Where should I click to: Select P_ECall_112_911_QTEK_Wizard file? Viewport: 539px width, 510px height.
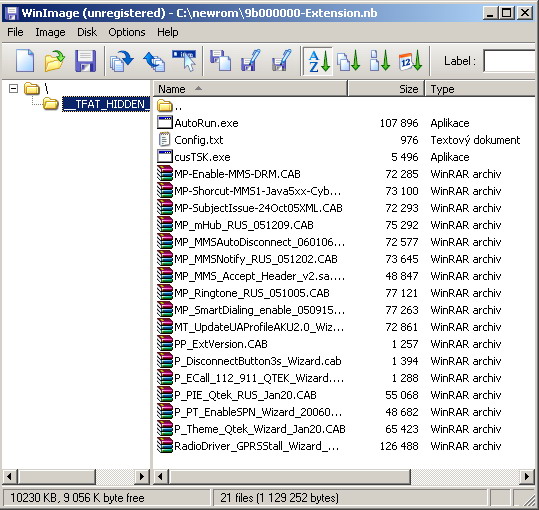click(259, 378)
